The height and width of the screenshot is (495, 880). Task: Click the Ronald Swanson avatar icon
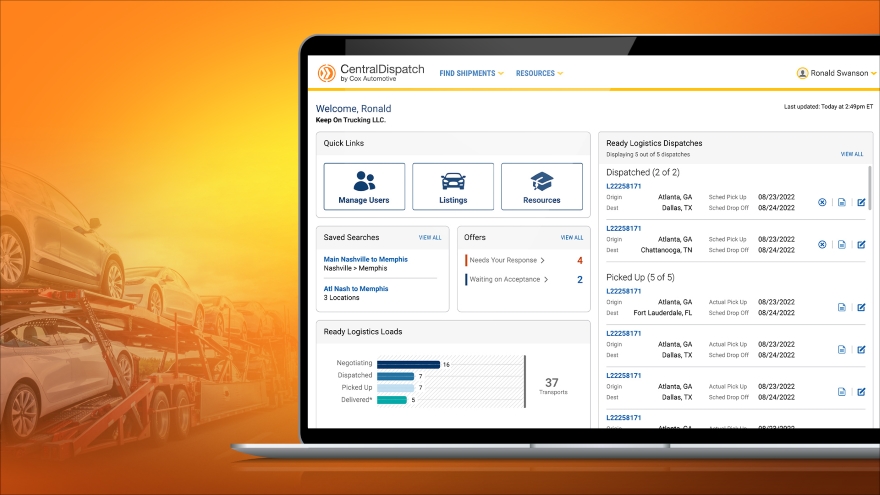[x=802, y=73]
